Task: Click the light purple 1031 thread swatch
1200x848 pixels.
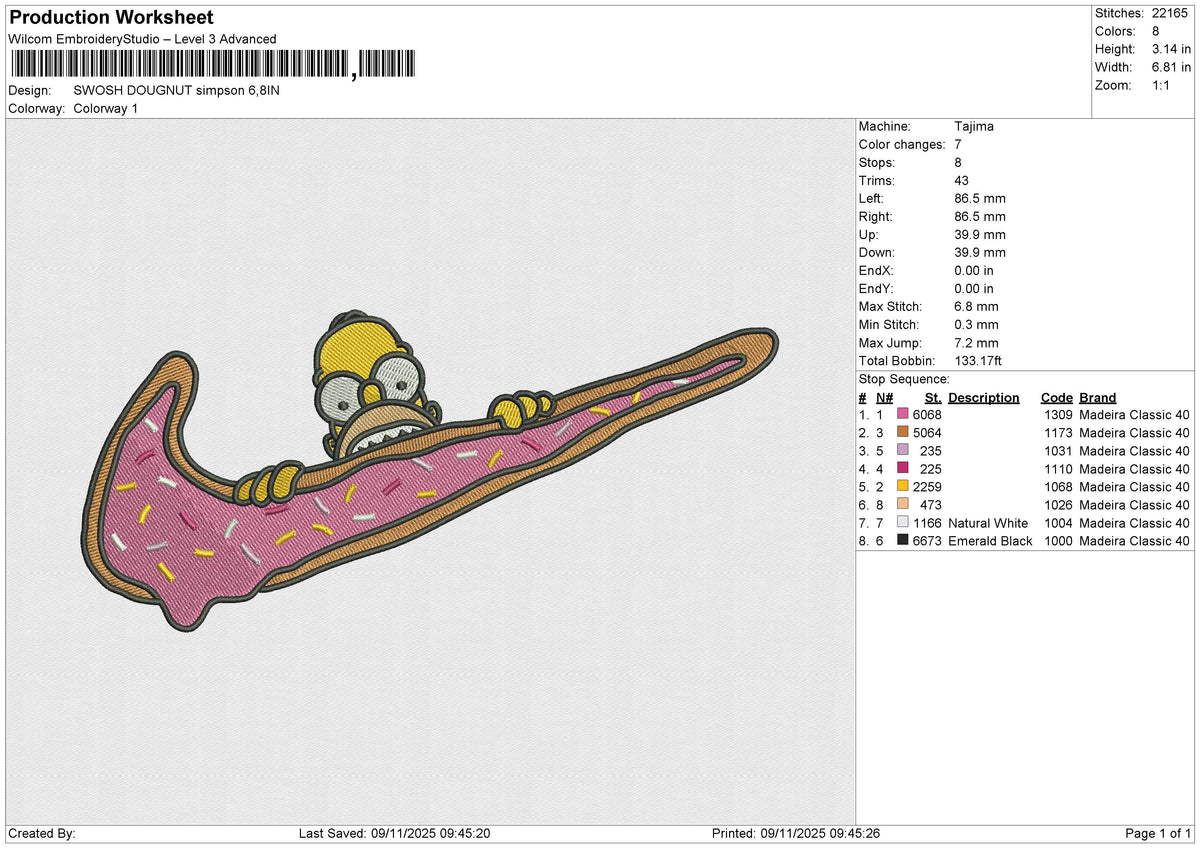Action: [903, 450]
